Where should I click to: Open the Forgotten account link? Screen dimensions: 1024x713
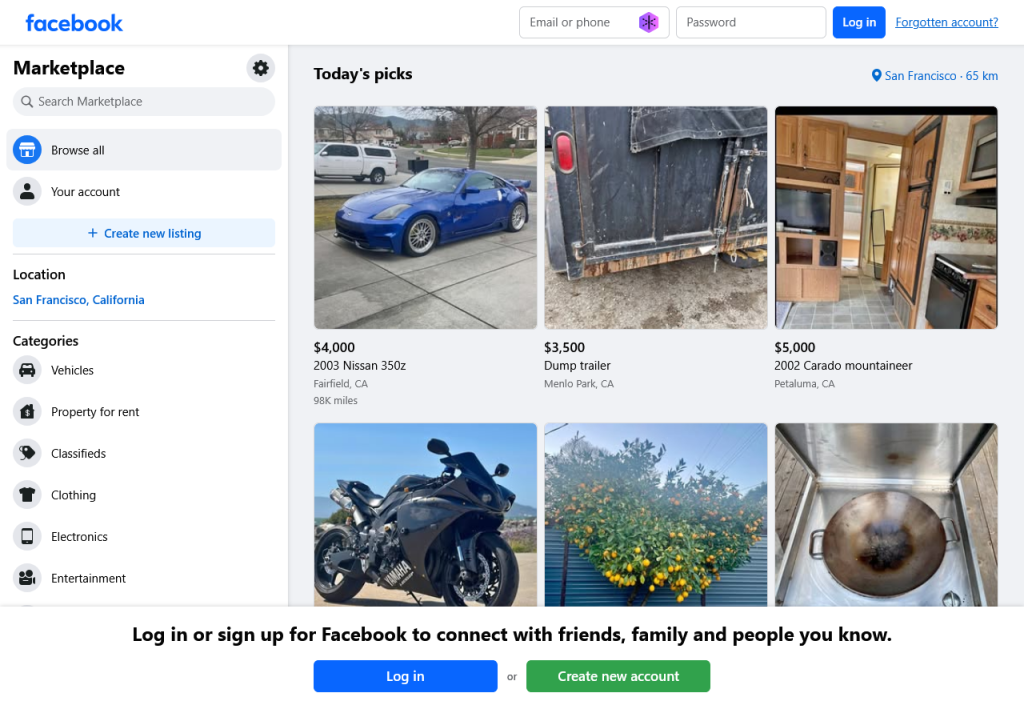click(946, 21)
